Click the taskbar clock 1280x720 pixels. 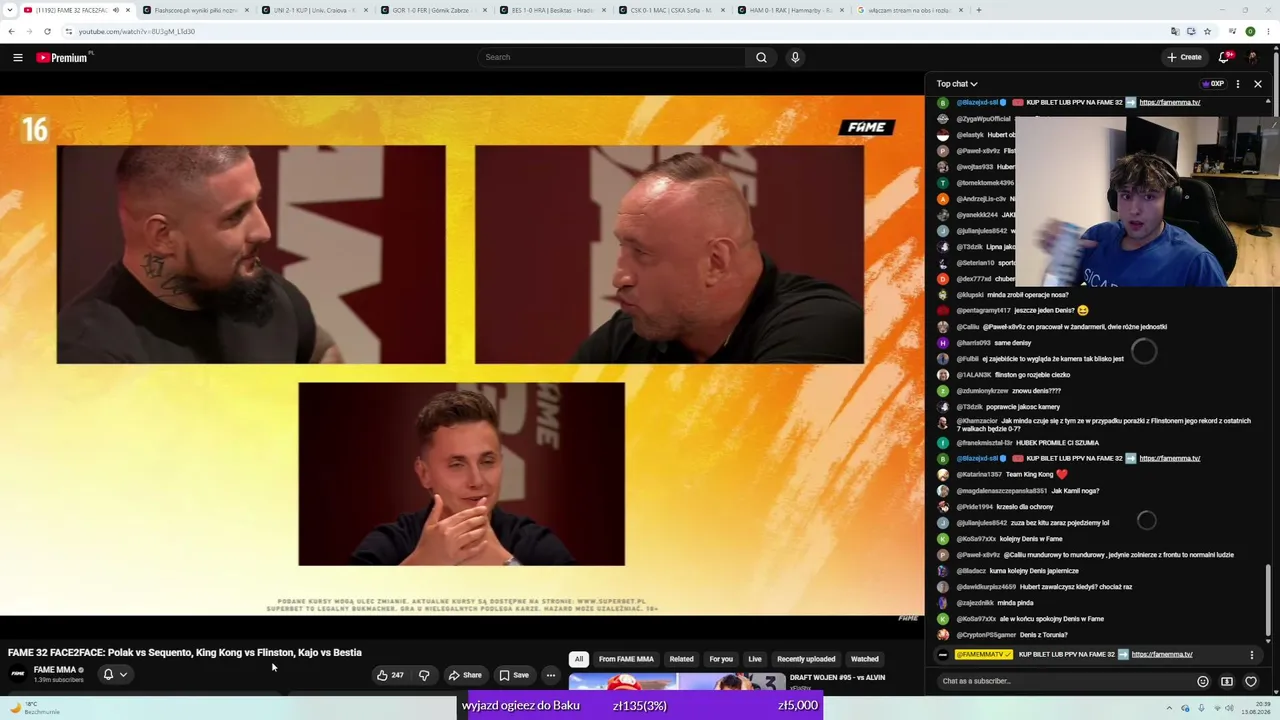click(x=1254, y=708)
